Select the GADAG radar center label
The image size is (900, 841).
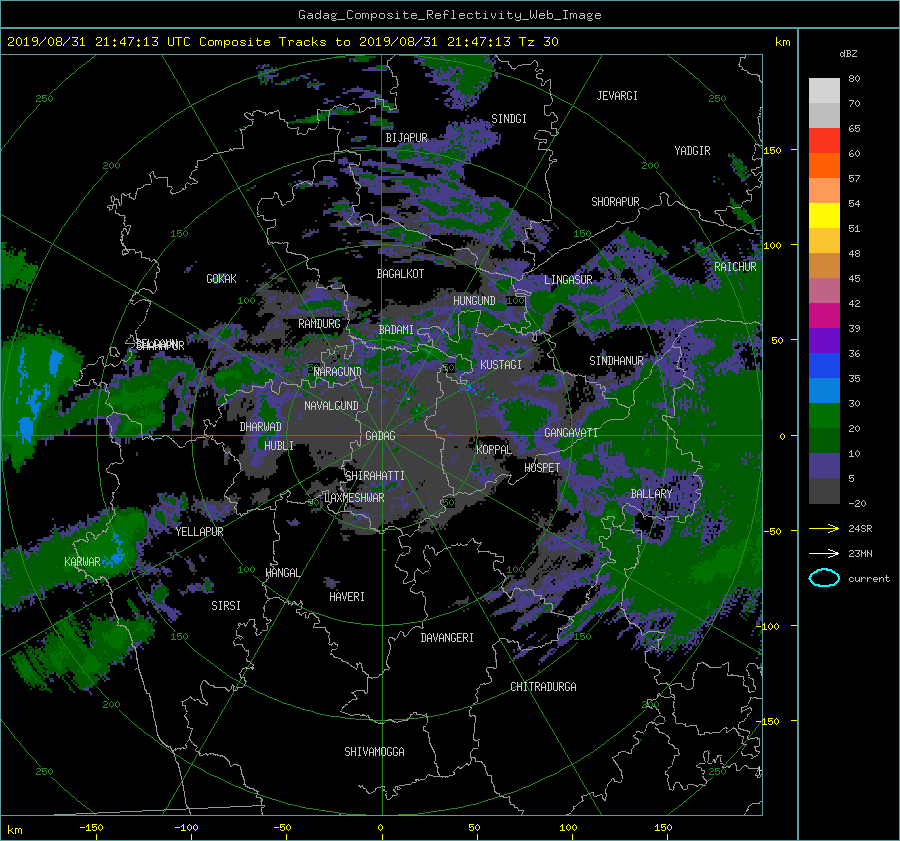pyautogui.click(x=380, y=436)
